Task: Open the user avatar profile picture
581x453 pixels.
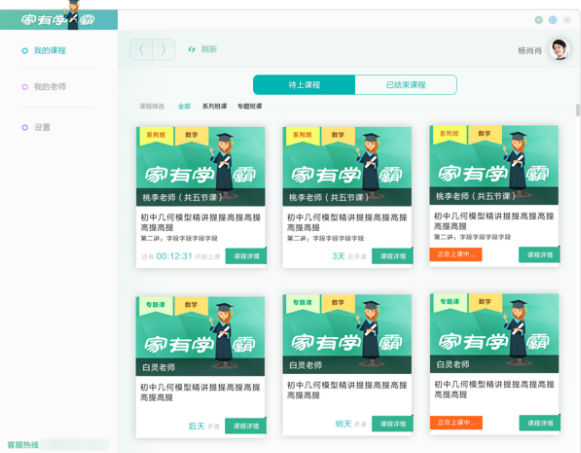Action: [560, 49]
